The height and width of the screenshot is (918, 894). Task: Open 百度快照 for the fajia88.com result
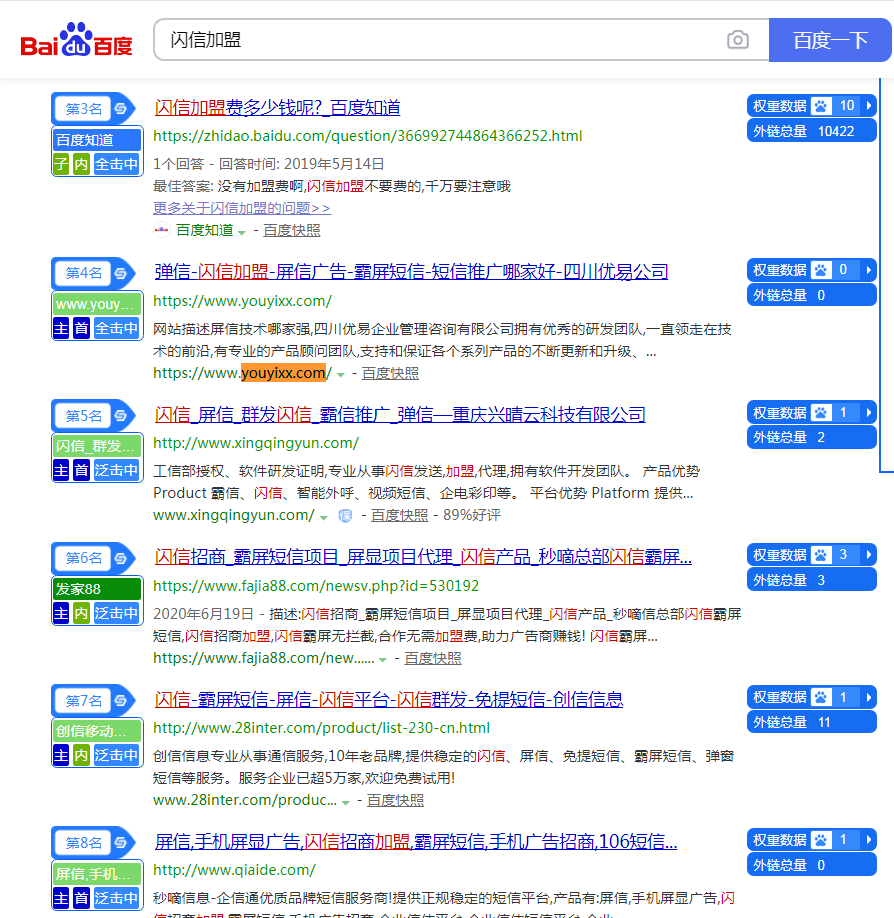pos(433,658)
